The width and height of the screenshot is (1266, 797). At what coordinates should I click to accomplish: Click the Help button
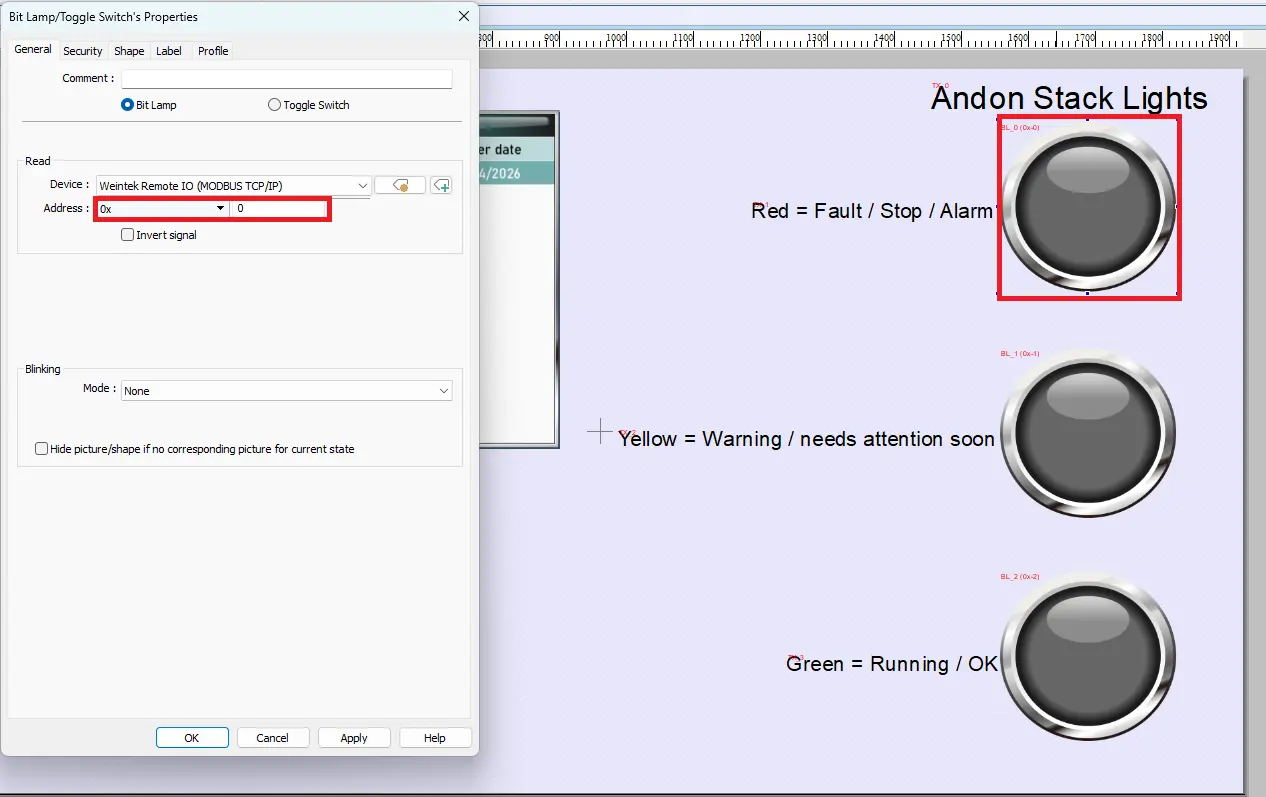coord(435,737)
